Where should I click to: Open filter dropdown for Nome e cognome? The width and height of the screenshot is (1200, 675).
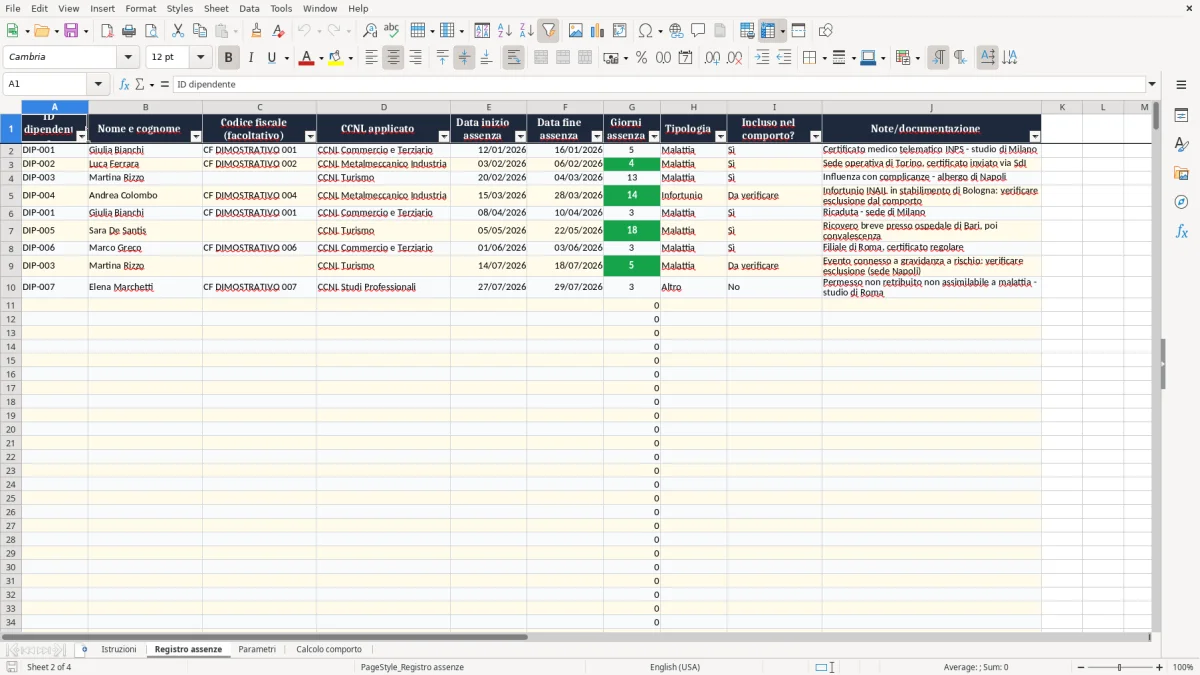pos(196,136)
